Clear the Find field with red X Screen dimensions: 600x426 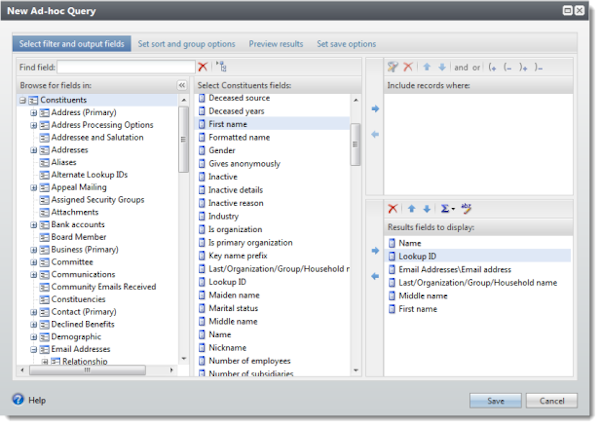coord(202,67)
